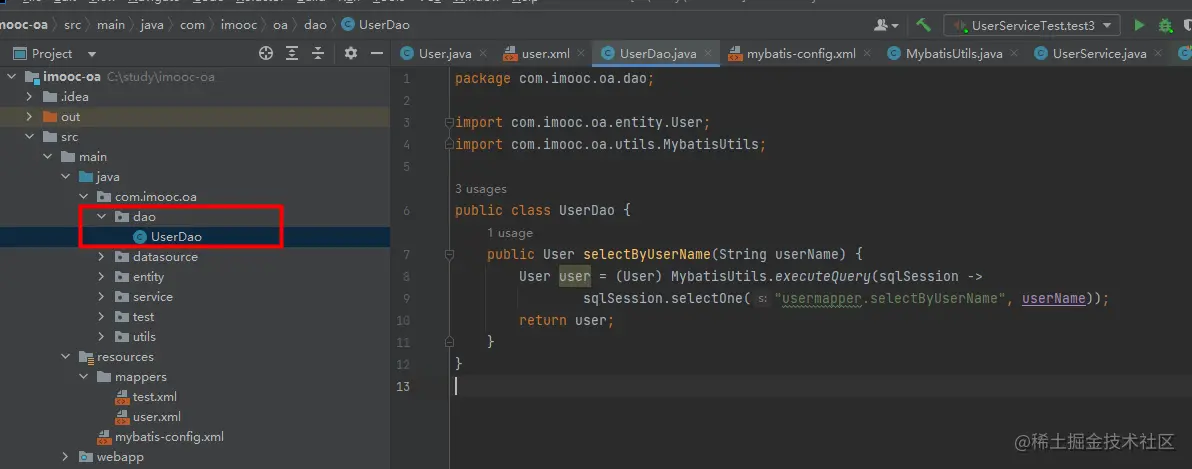The width and height of the screenshot is (1192, 469).
Task: Start debugging with the bug icon
Action: (1165, 26)
